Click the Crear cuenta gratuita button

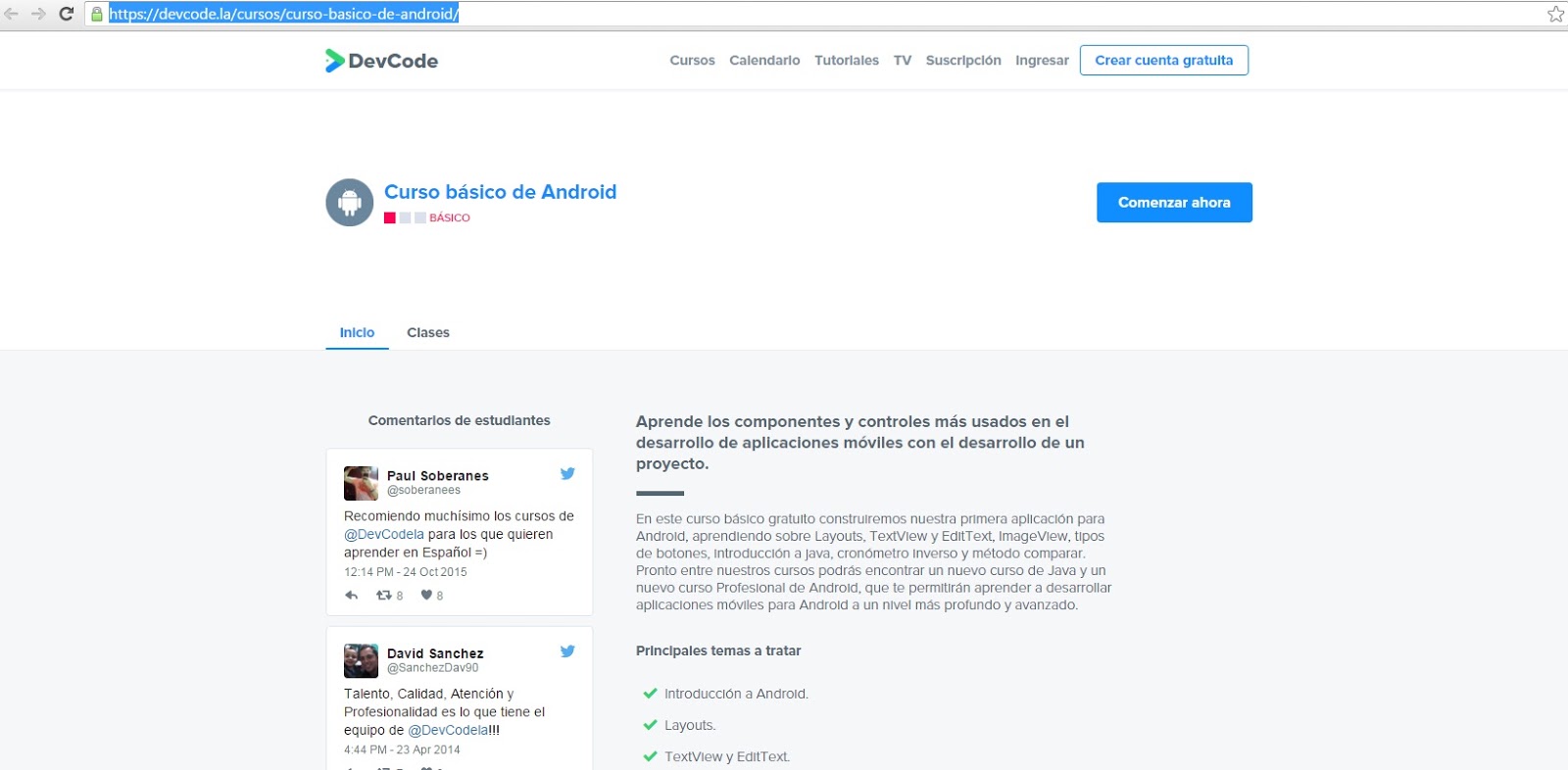click(x=1164, y=60)
